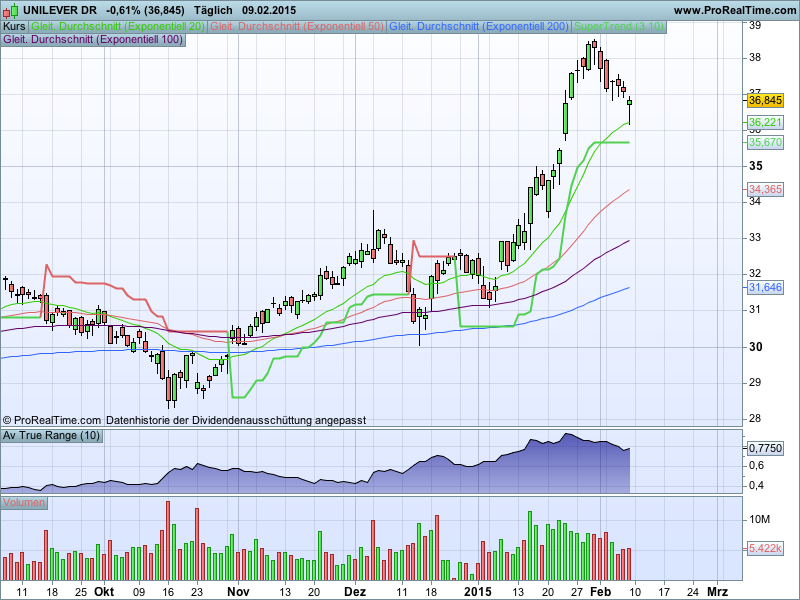Click the 10M volume axis label
This screenshot has width=800, height=600.
tap(759, 519)
